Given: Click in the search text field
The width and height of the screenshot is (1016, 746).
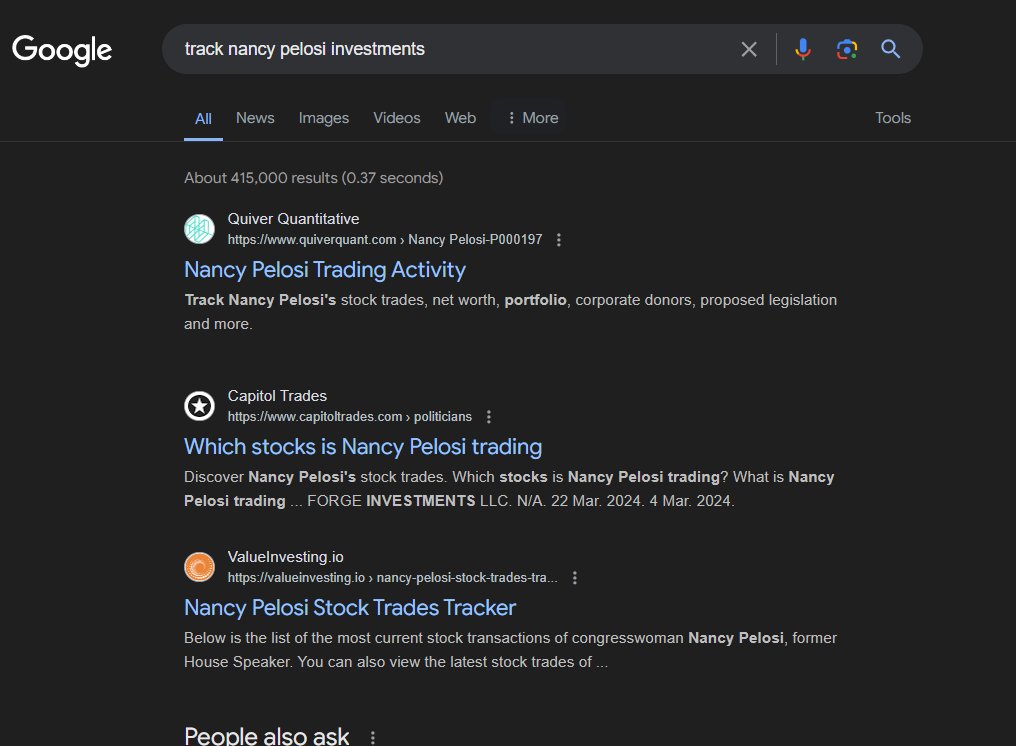Looking at the screenshot, I should point(454,49).
